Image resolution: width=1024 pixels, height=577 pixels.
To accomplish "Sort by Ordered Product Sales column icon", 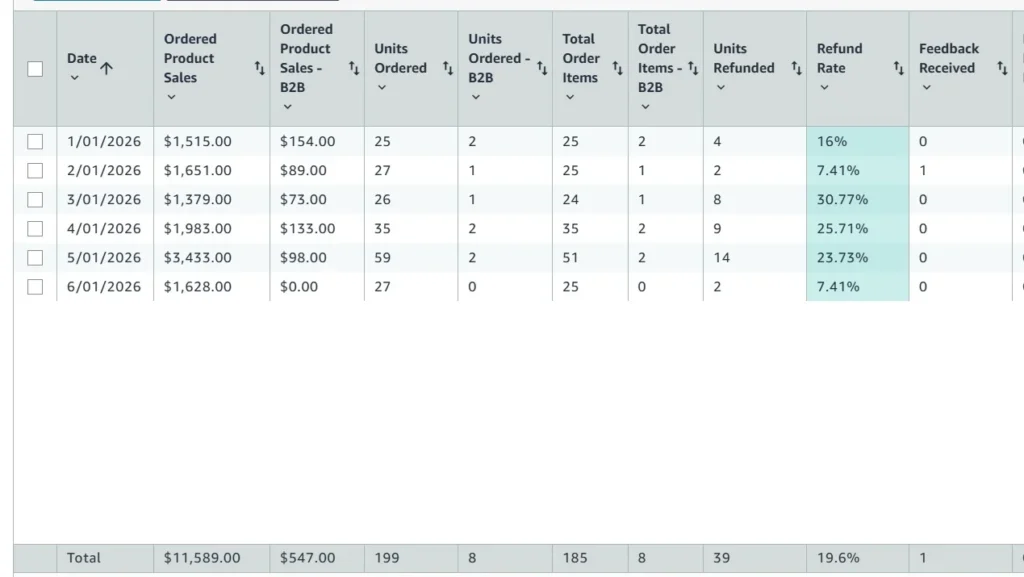I will pos(259,68).
